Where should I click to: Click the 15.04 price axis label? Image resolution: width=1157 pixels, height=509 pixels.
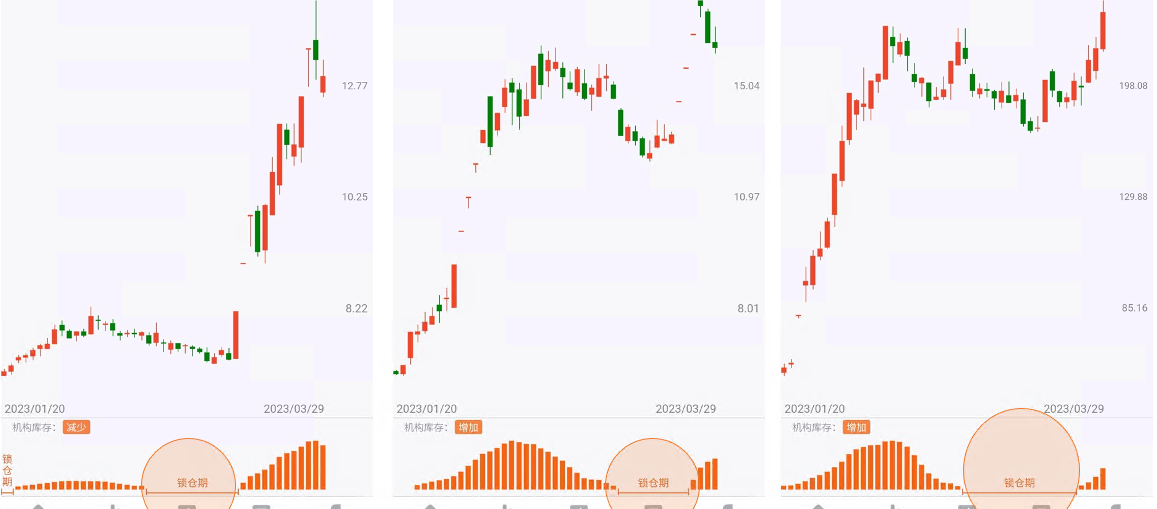747,86
